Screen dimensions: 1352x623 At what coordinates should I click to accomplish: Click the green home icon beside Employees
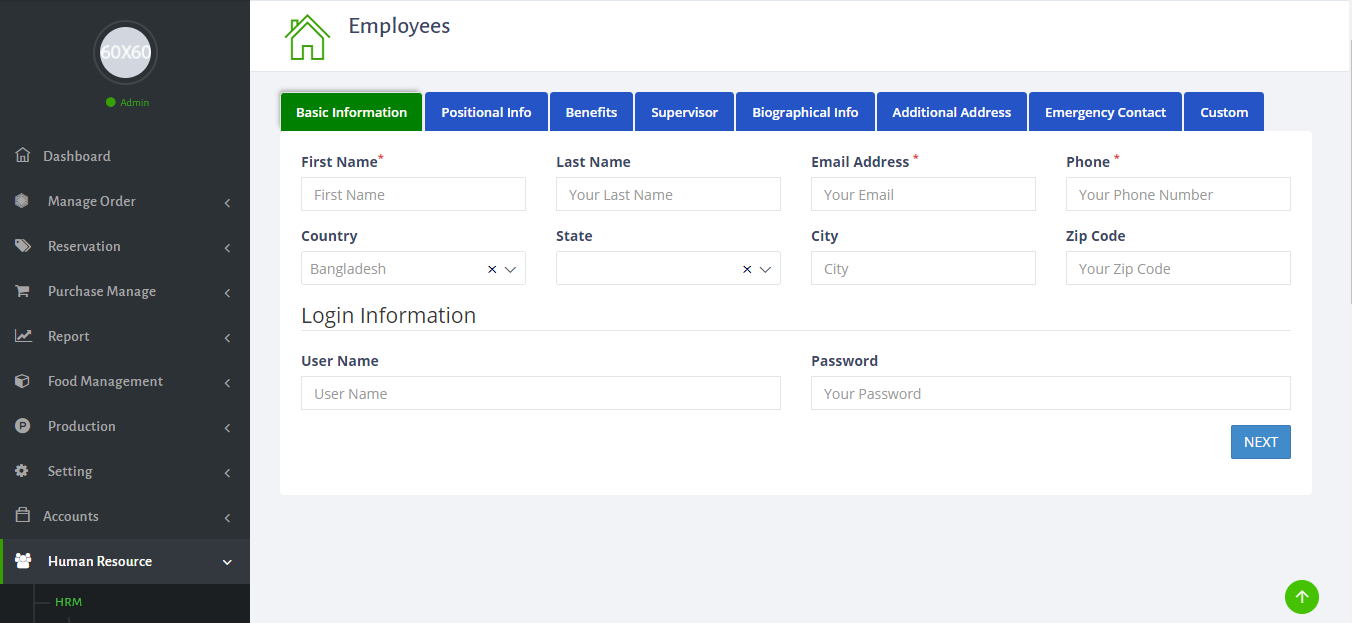pyautogui.click(x=307, y=37)
